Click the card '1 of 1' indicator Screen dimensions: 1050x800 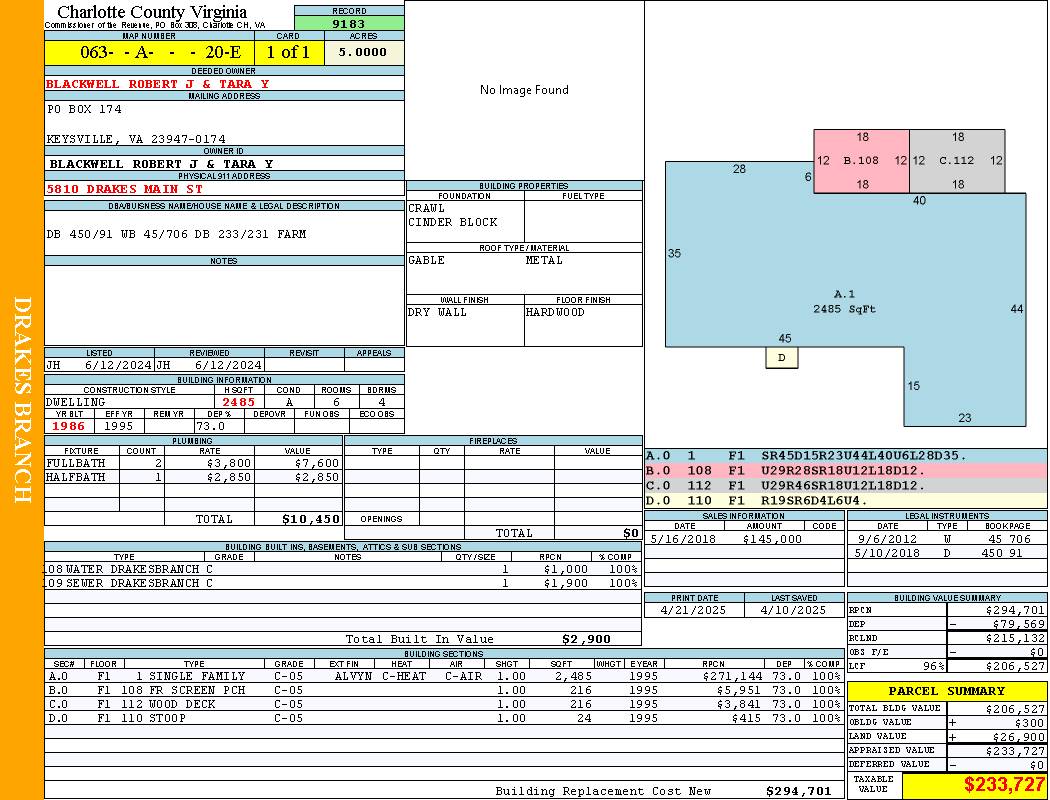click(x=289, y=52)
